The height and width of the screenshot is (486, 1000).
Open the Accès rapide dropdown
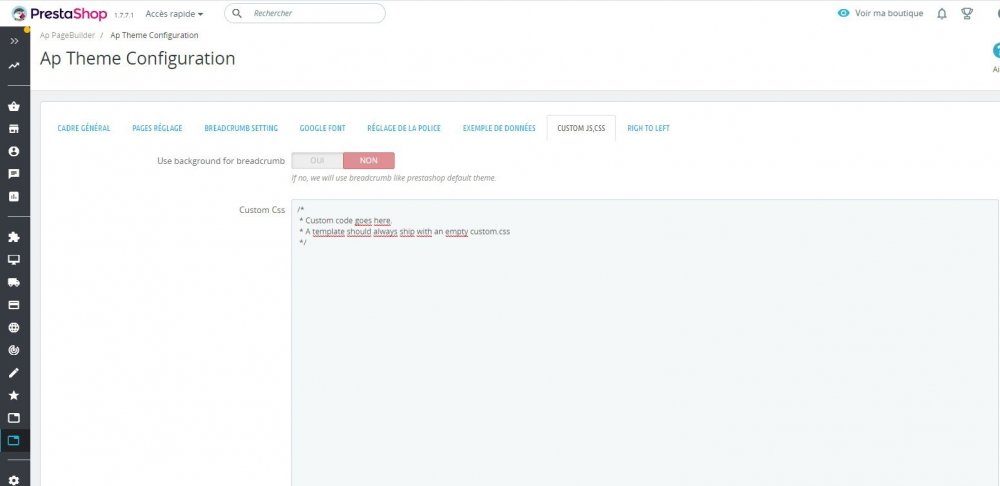pos(174,13)
